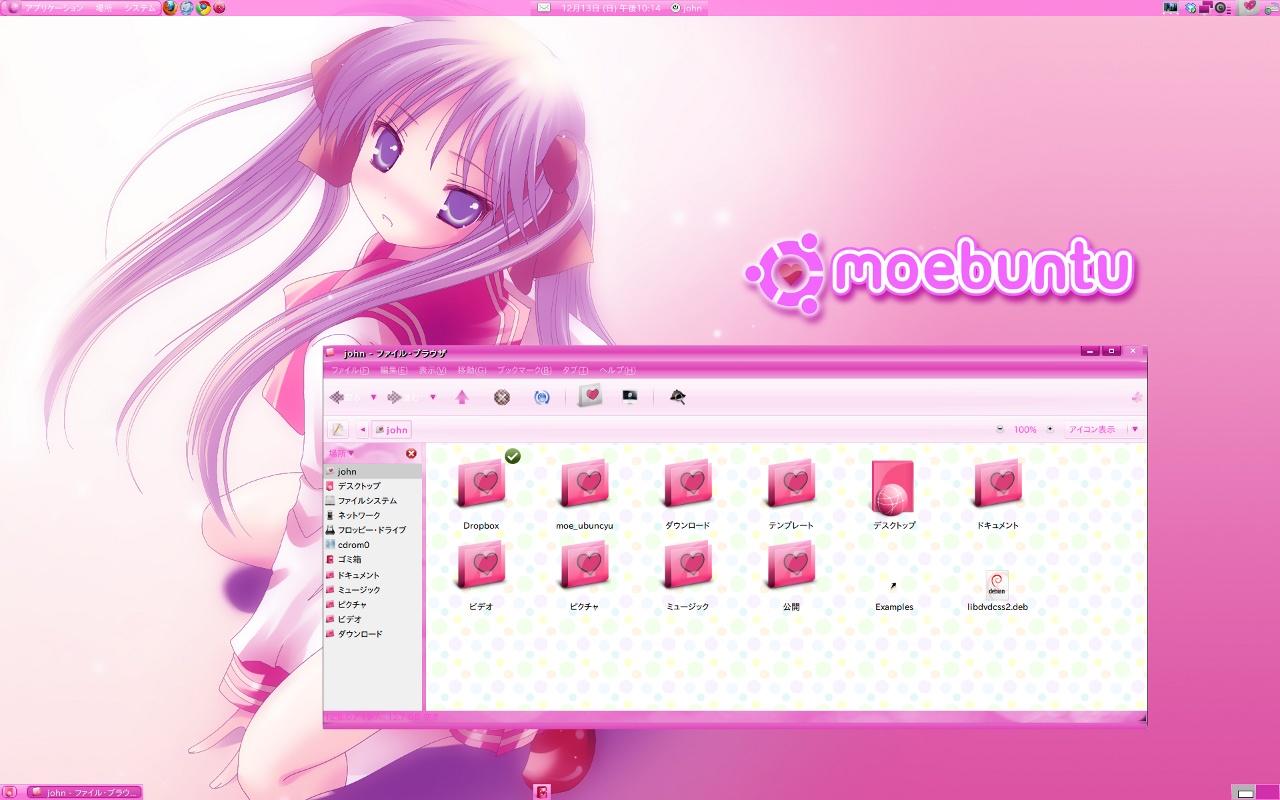Select the ビデオ folder in main view
The width and height of the screenshot is (1280, 800).
(x=481, y=565)
